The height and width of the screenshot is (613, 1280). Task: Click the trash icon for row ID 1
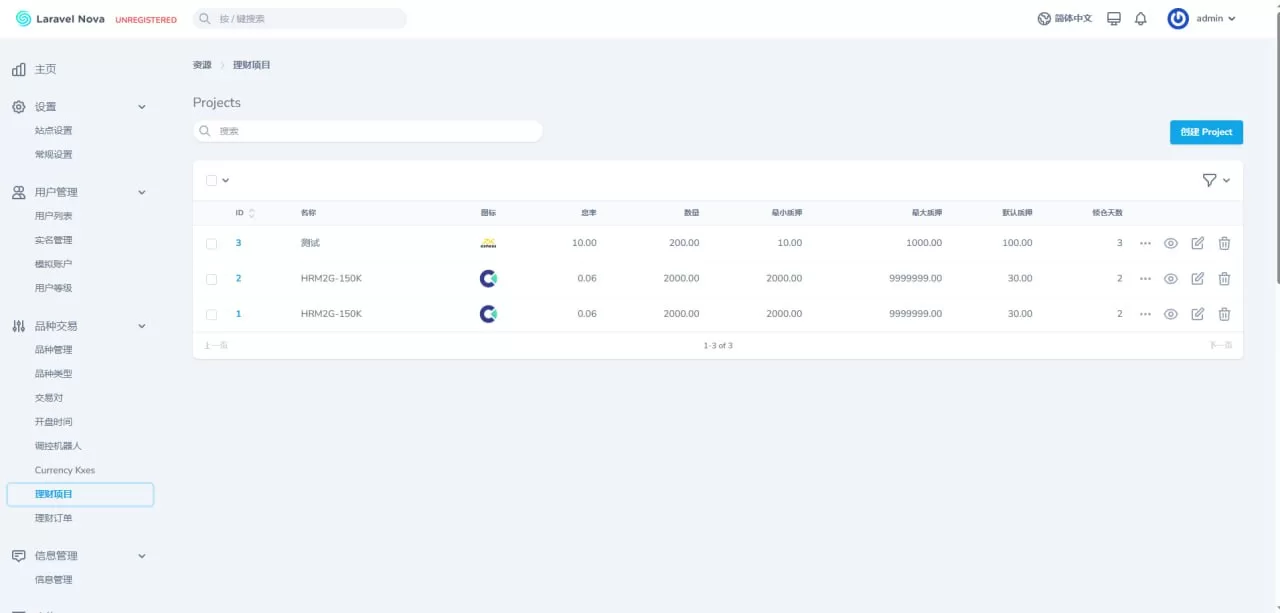point(1224,314)
